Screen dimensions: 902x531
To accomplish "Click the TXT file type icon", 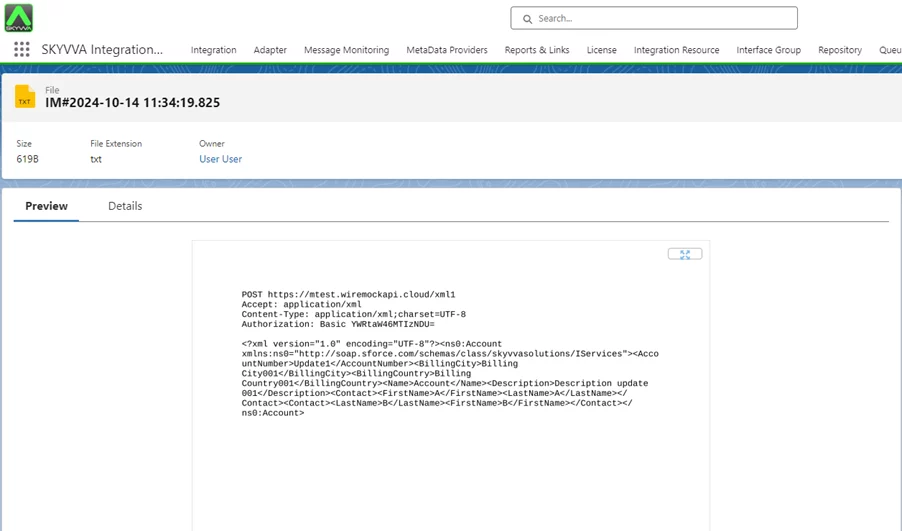I will pos(25,97).
